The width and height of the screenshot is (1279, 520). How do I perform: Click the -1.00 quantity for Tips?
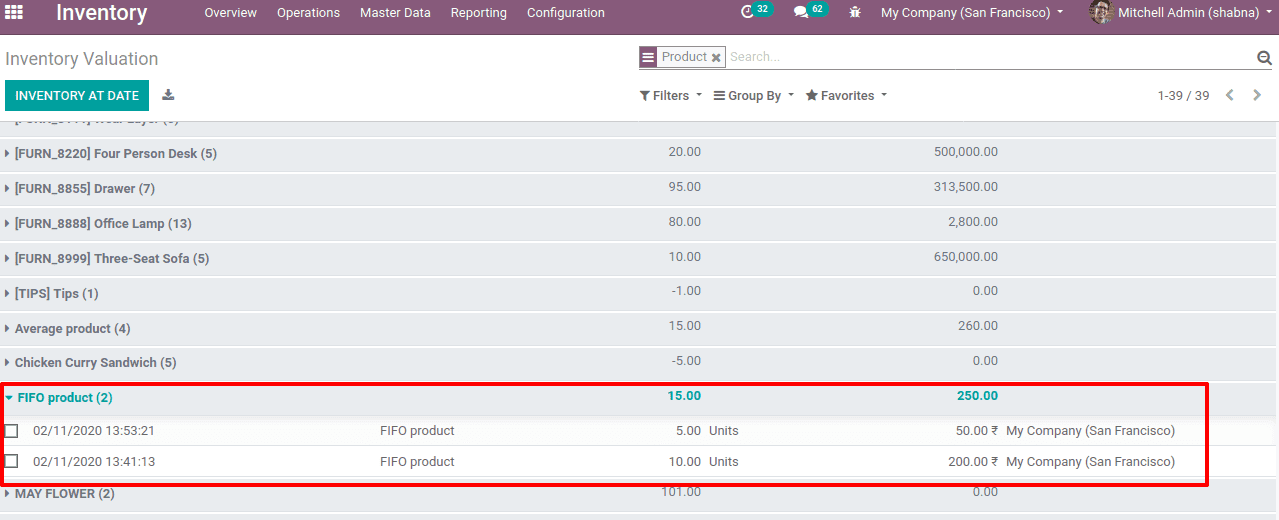coord(686,291)
